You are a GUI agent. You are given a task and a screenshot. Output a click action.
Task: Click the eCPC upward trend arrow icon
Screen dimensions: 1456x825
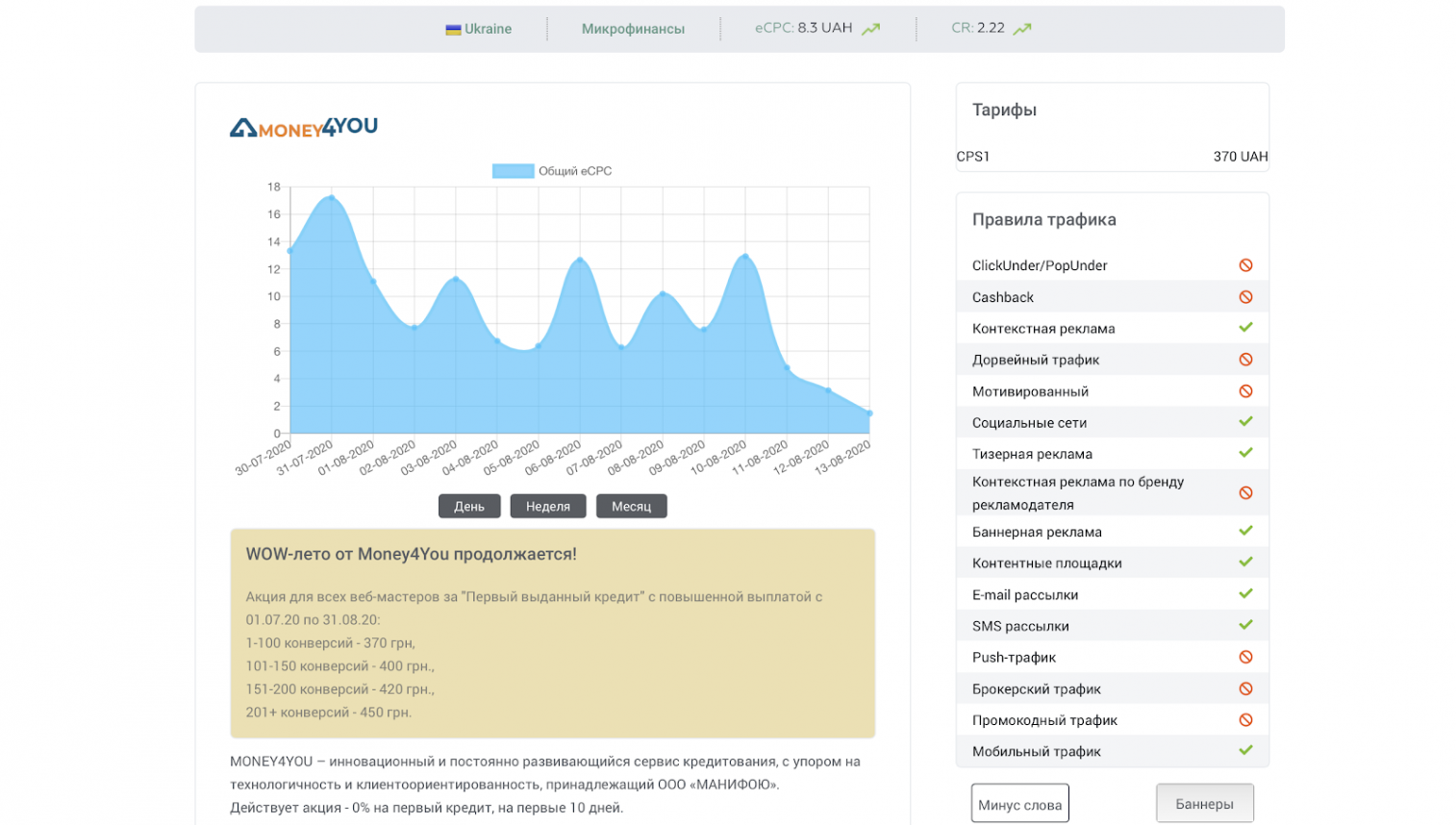pos(870,29)
